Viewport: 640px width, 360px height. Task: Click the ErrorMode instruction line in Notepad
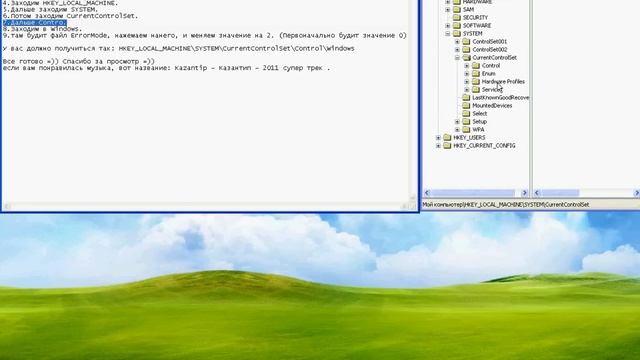pyautogui.click(x=204, y=36)
